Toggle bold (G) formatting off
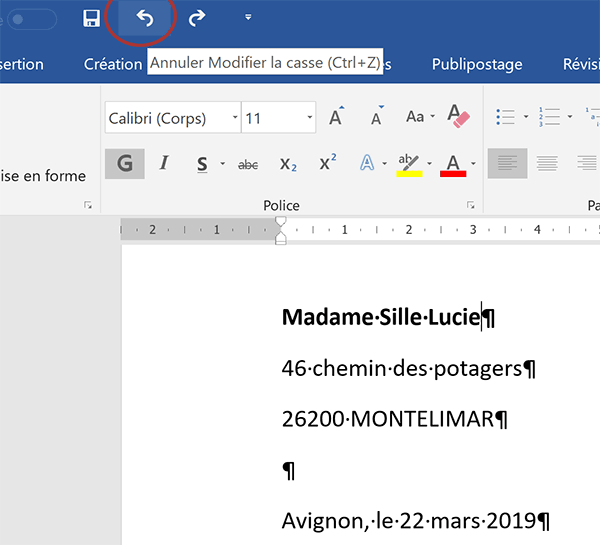This screenshot has height=545, width=600. [x=124, y=164]
